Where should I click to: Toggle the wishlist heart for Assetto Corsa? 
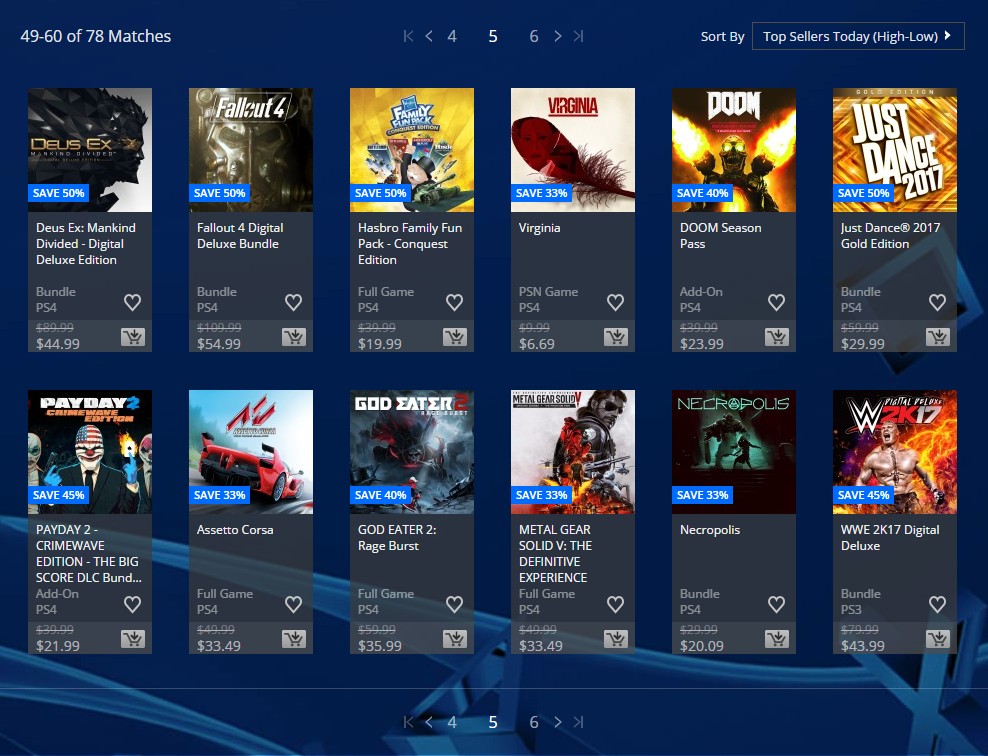pos(293,604)
